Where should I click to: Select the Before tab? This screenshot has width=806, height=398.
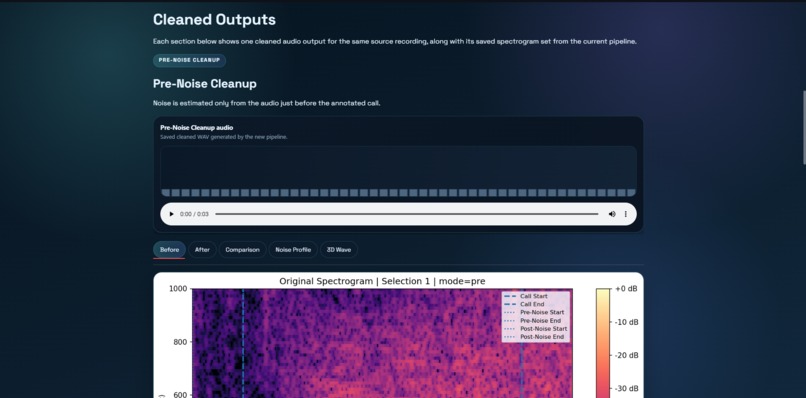point(169,250)
